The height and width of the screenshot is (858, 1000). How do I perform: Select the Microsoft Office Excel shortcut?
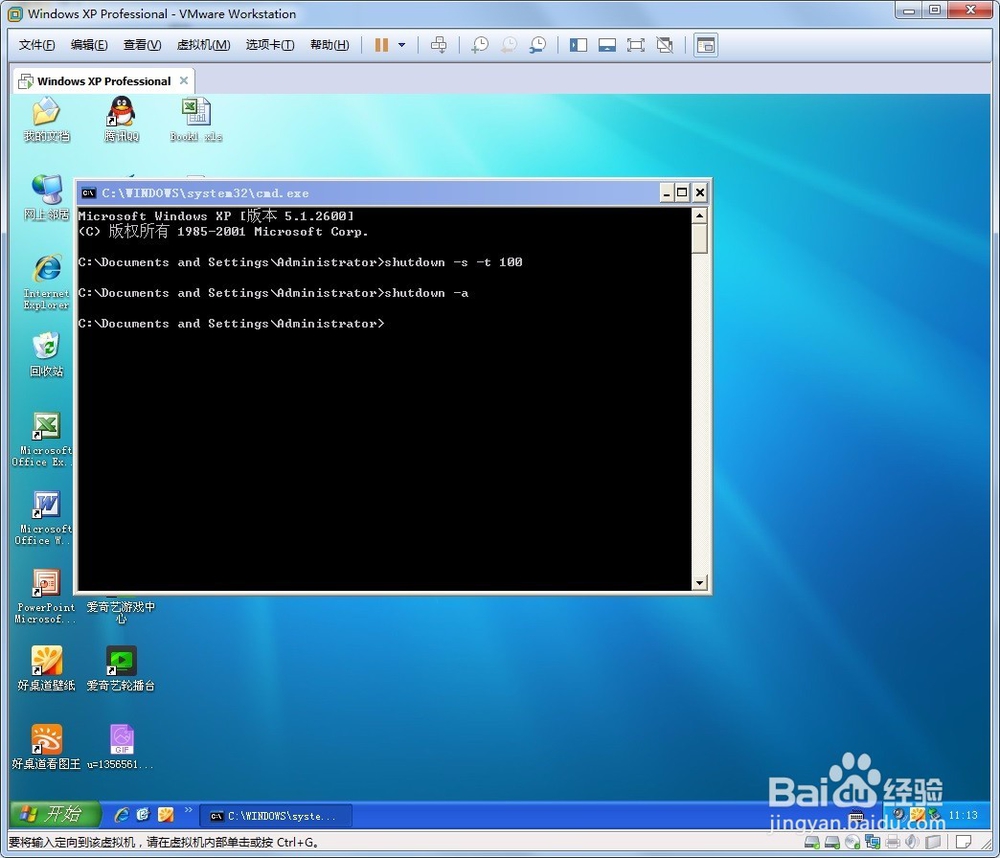pos(43,440)
